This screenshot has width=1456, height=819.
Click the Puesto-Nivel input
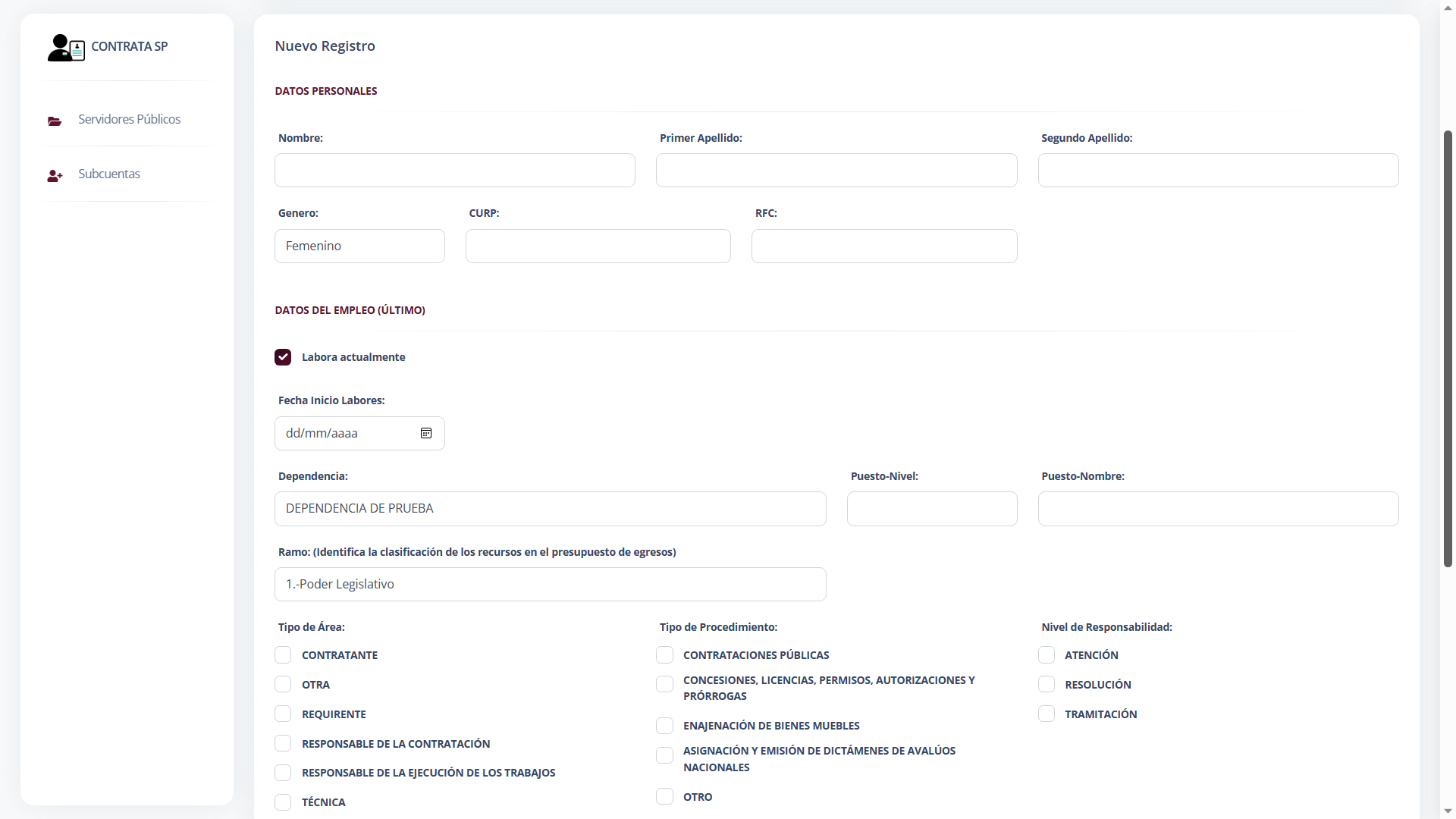932,509
